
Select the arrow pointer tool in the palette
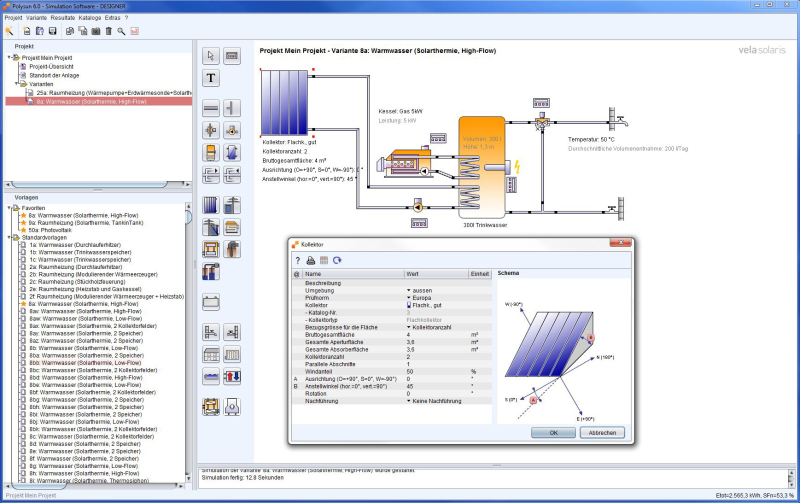(211, 56)
